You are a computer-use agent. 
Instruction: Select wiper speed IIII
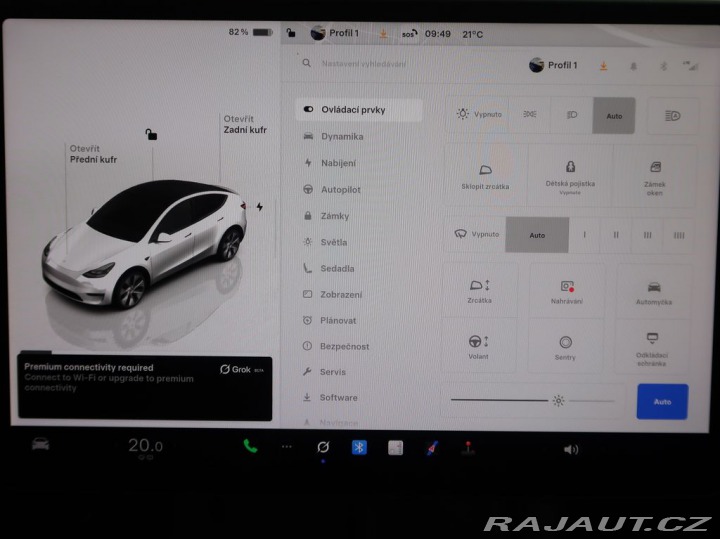679,236
